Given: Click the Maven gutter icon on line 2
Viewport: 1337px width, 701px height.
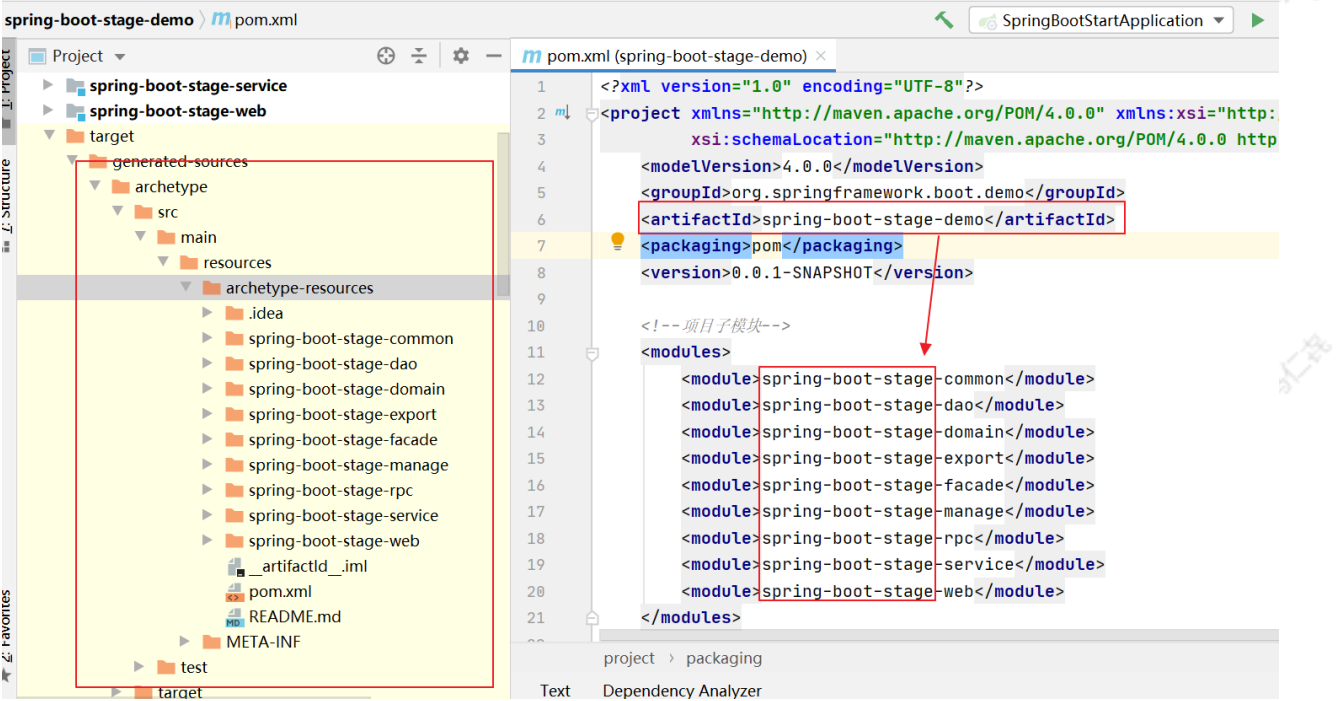Looking at the screenshot, I should tap(562, 113).
